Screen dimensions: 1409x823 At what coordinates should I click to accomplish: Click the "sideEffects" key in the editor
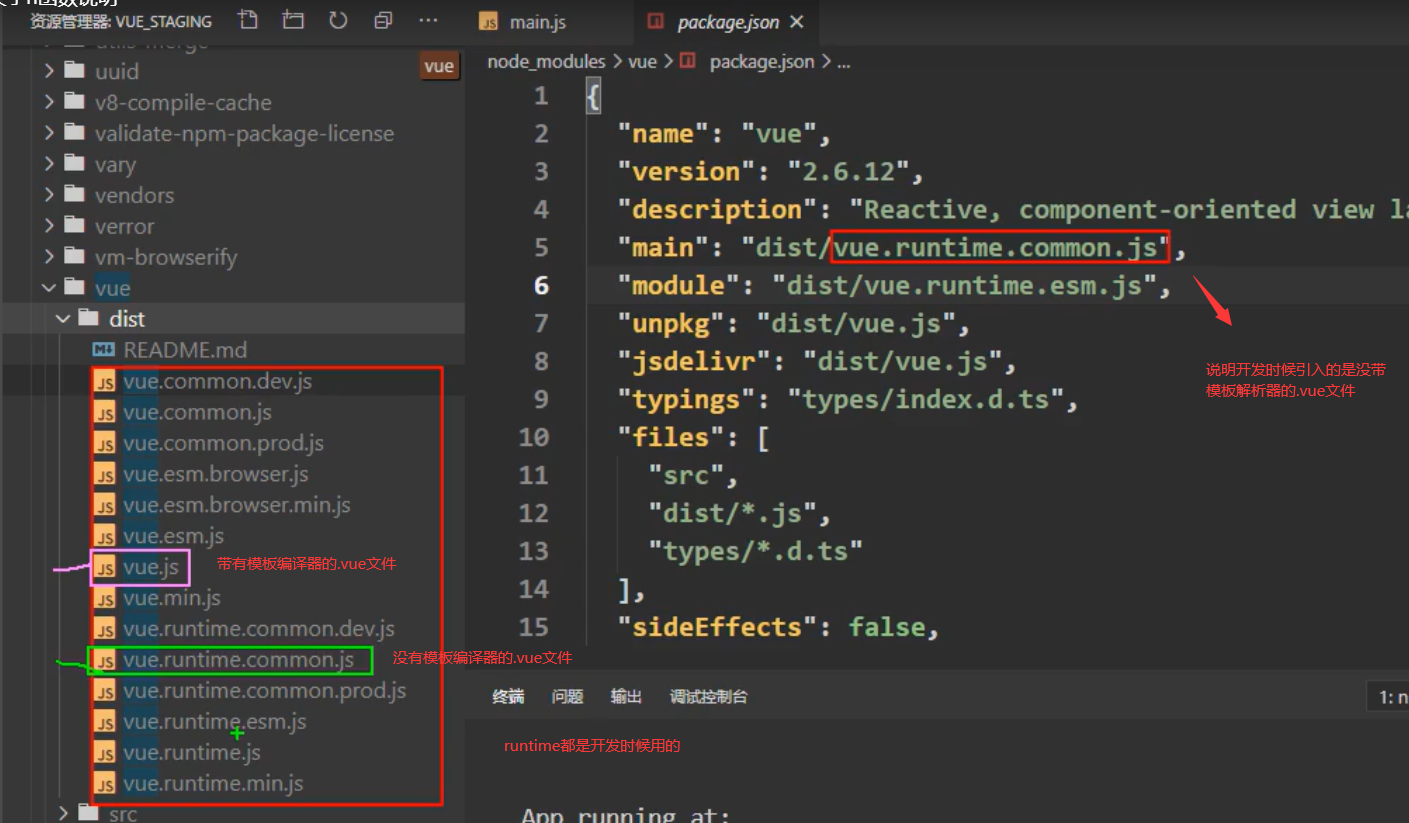pyautogui.click(x=719, y=628)
